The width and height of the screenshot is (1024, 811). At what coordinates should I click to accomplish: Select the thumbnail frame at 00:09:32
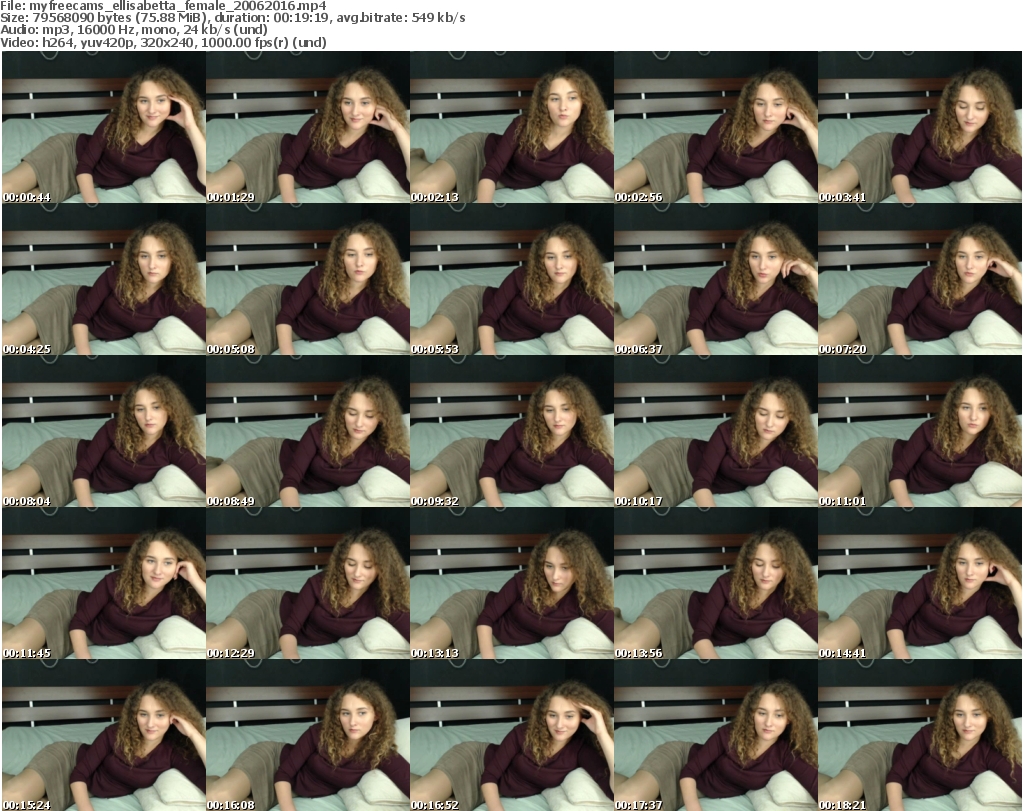click(511, 431)
